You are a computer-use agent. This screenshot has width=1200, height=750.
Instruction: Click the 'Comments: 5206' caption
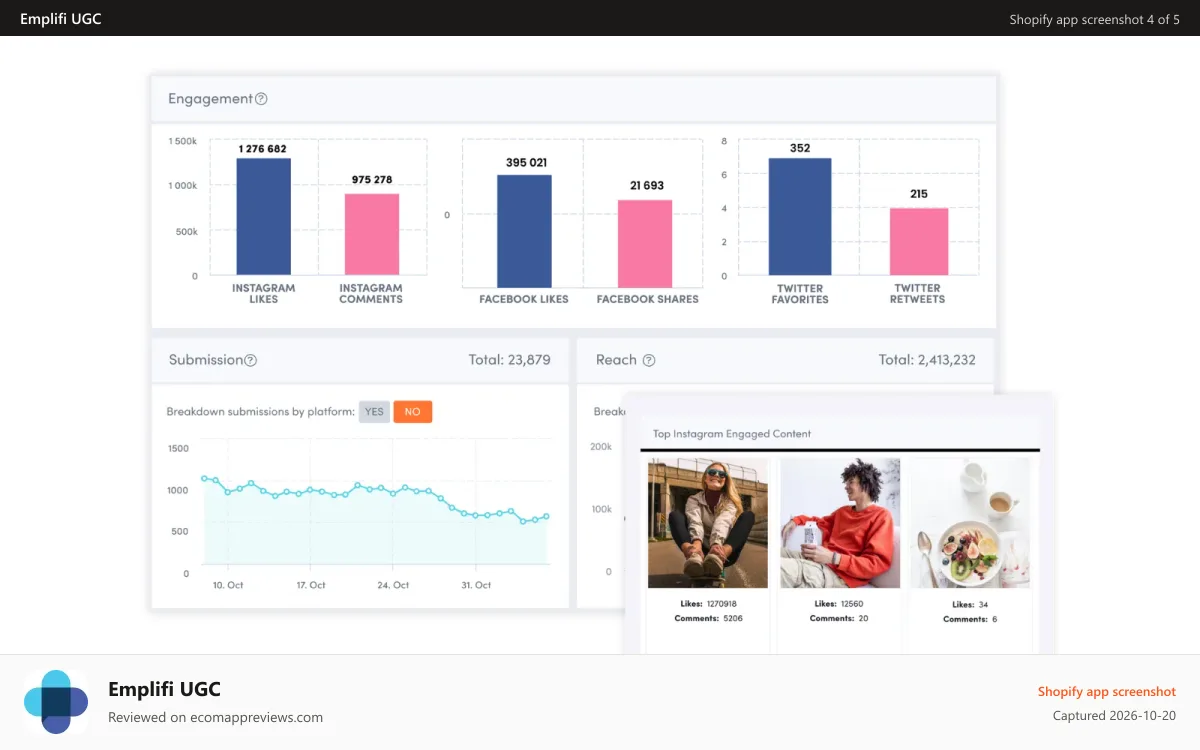[708, 618]
